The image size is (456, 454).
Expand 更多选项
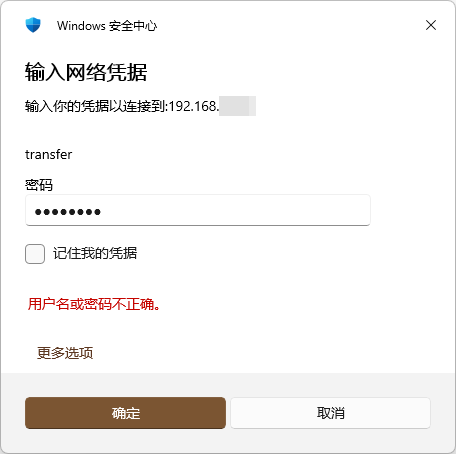tap(65, 353)
